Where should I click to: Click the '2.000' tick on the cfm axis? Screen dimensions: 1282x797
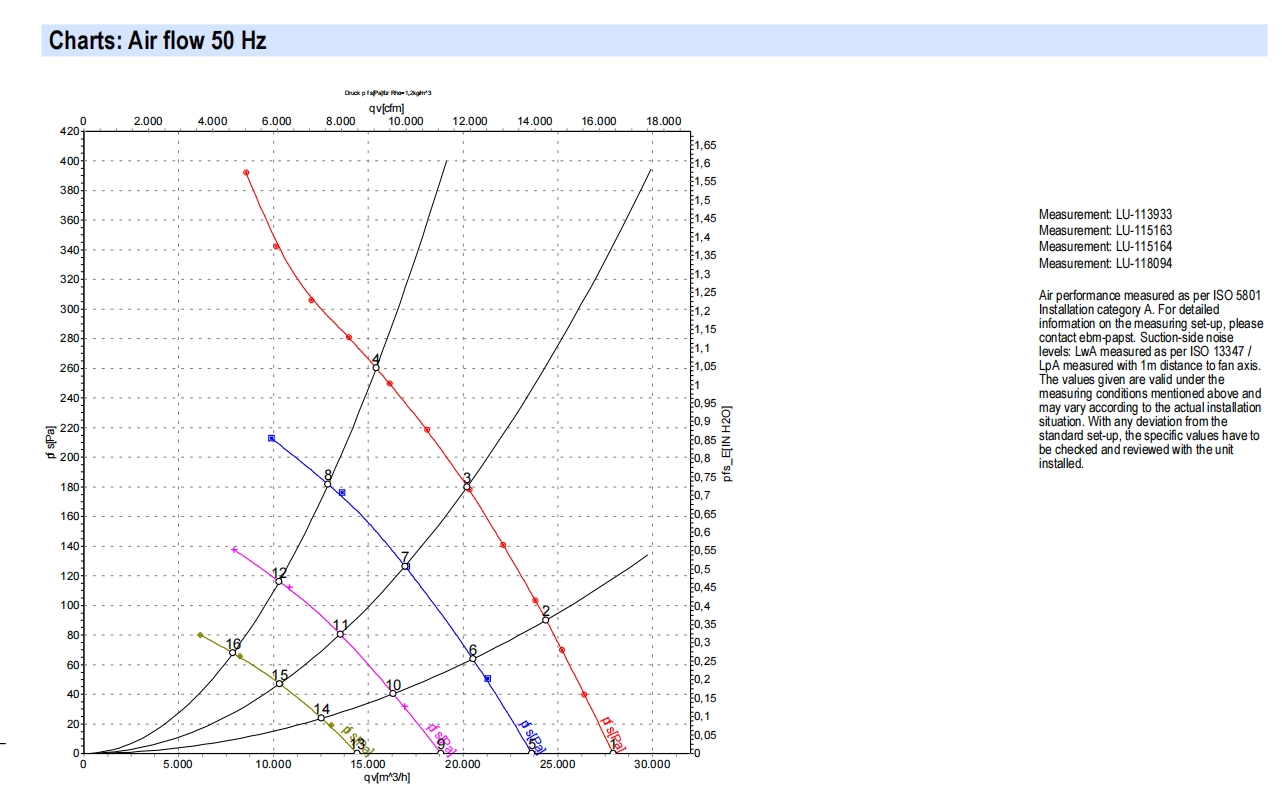[x=148, y=121]
